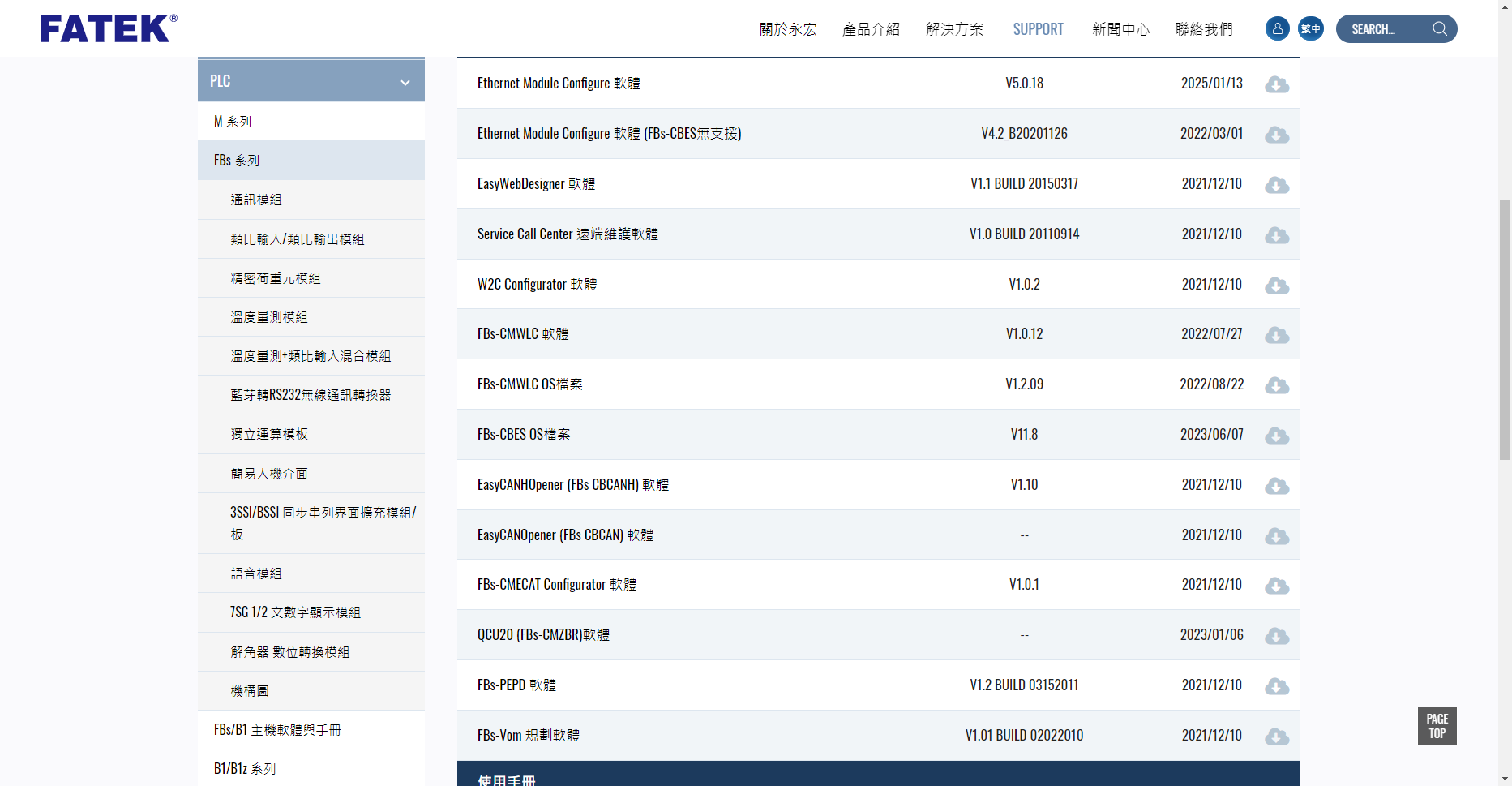Click download icon for FBs-CMECAT Configurator

click(1277, 586)
